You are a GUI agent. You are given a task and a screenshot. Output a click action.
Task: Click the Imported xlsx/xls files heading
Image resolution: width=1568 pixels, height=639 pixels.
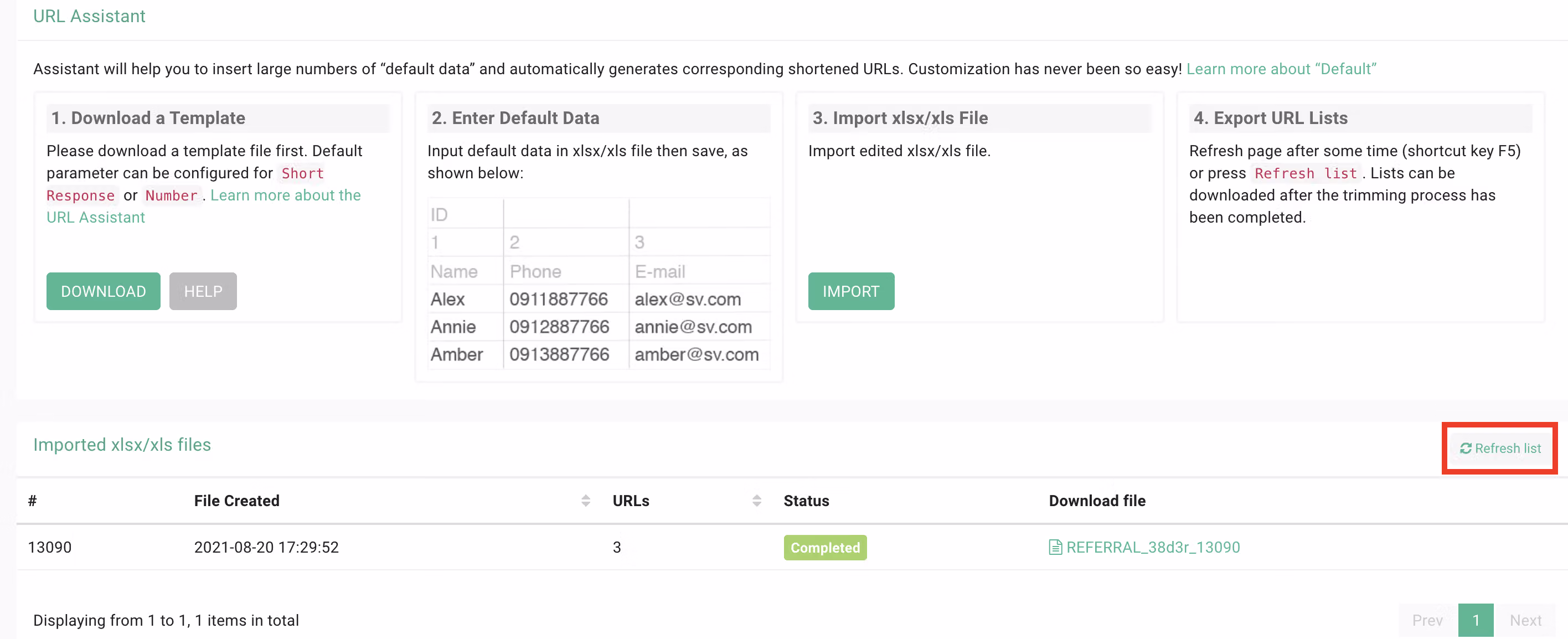click(122, 444)
